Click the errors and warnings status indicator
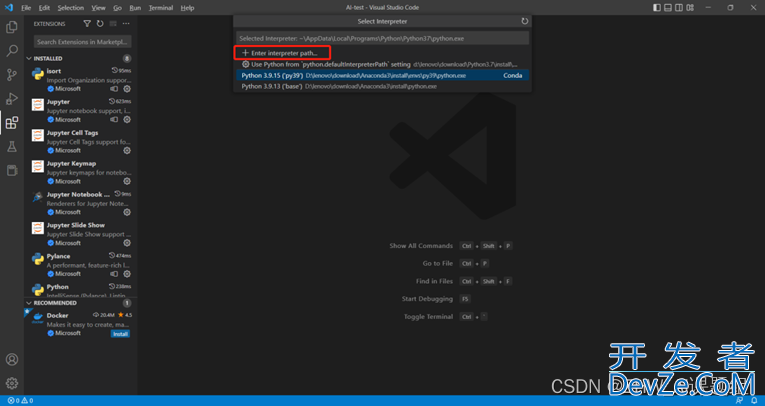 pos(20,401)
